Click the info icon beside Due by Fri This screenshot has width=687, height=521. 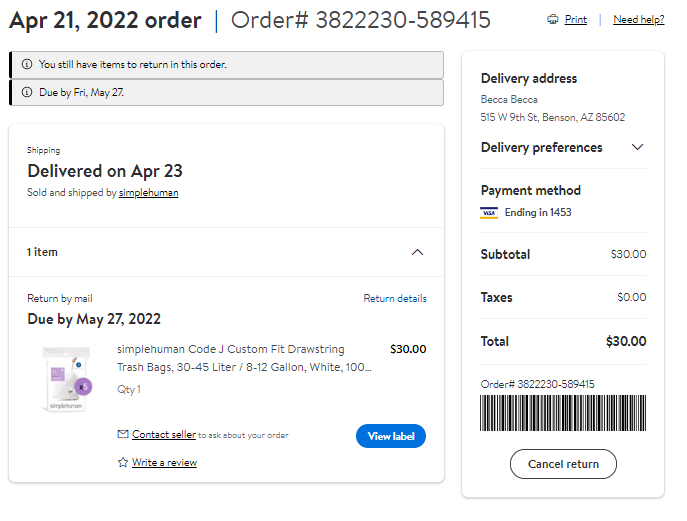(x=27, y=92)
